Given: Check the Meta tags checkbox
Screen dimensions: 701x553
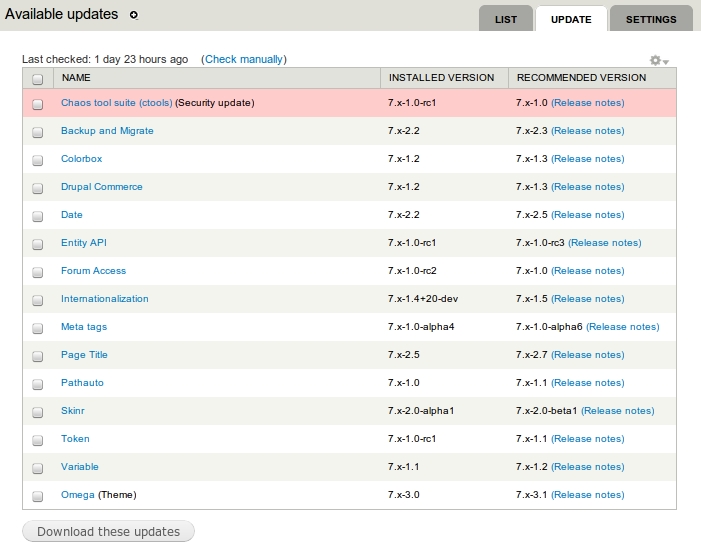Looking at the screenshot, I should (38, 328).
